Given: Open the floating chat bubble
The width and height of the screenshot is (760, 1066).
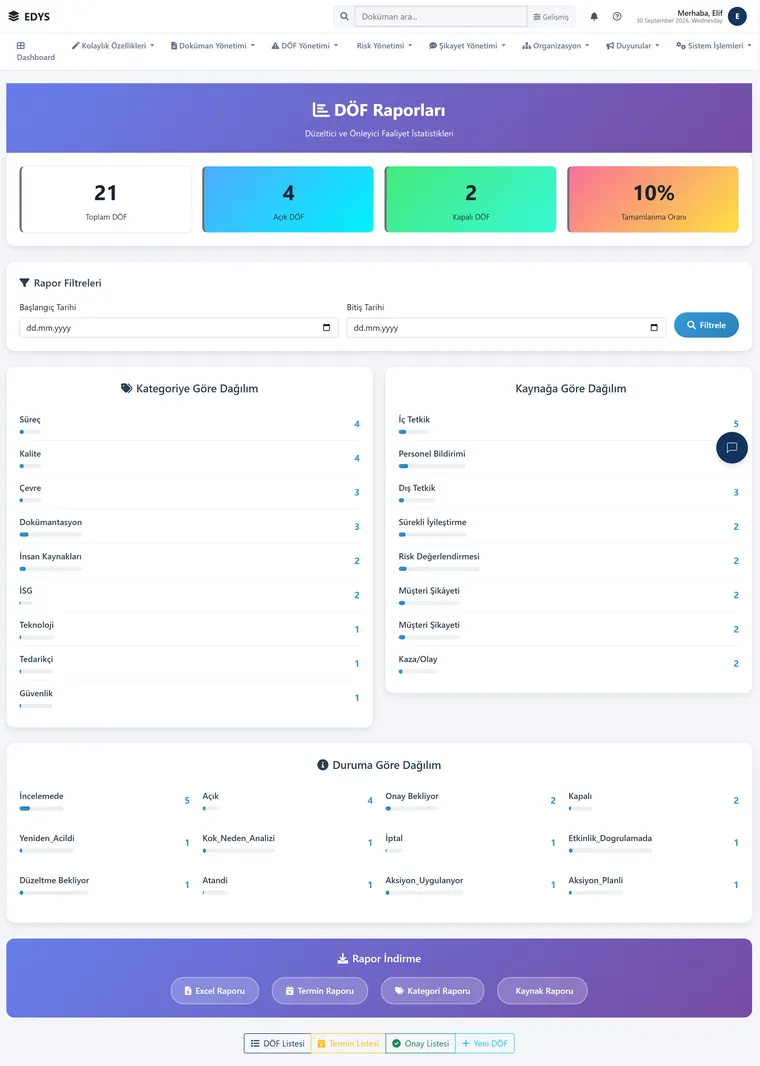Looking at the screenshot, I should (732, 447).
